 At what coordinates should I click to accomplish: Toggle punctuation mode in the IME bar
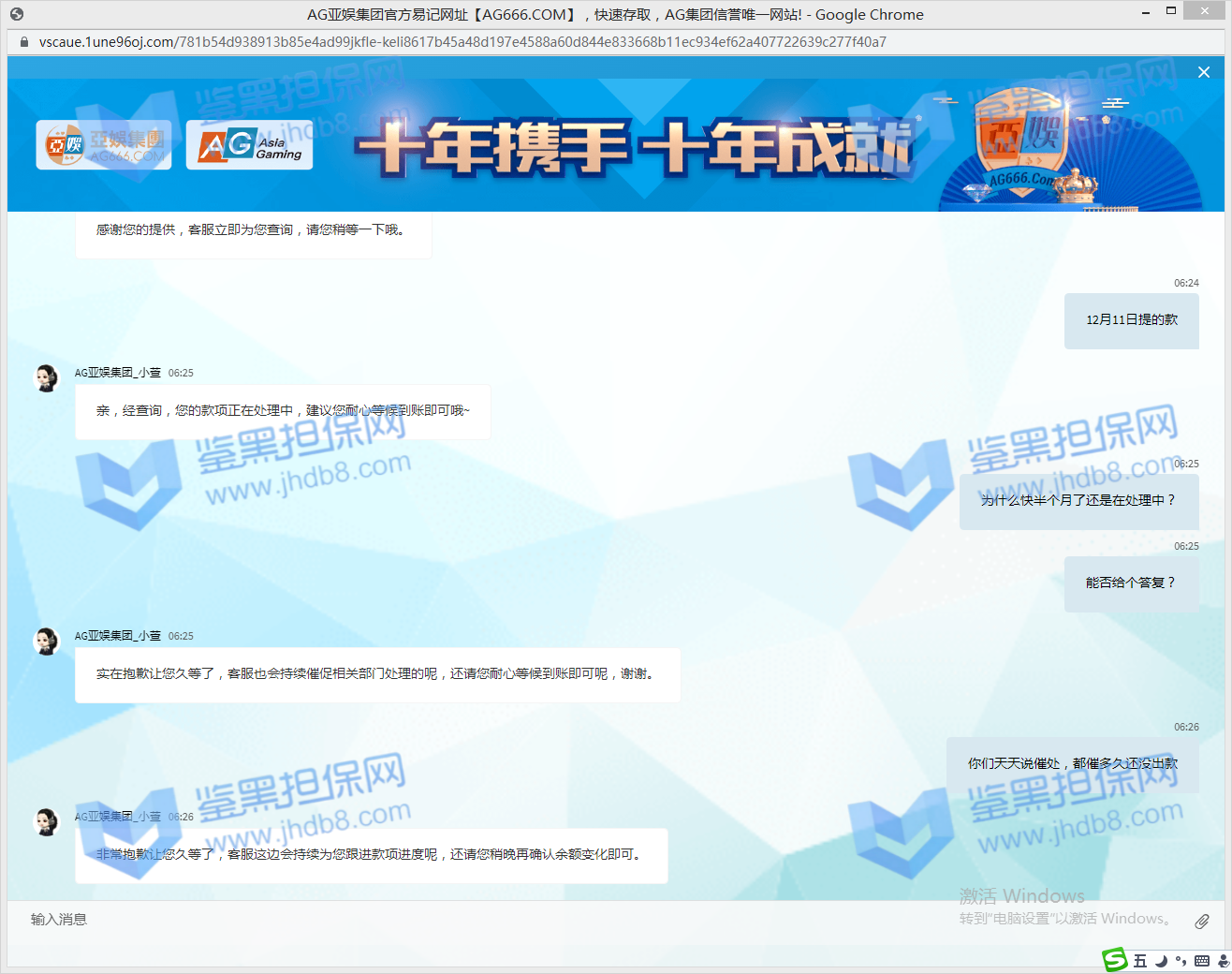pyautogui.click(x=1181, y=961)
